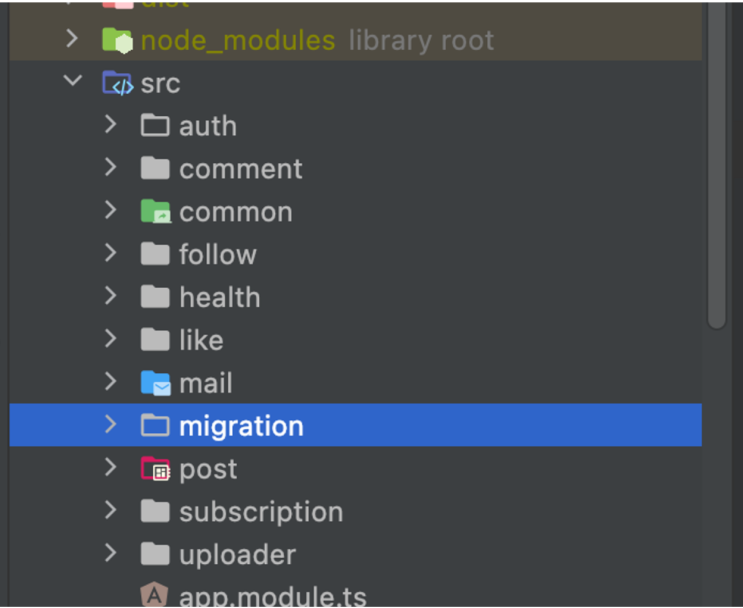The height and width of the screenshot is (608, 743).
Task: Click the migration folder icon
Action: 155,425
